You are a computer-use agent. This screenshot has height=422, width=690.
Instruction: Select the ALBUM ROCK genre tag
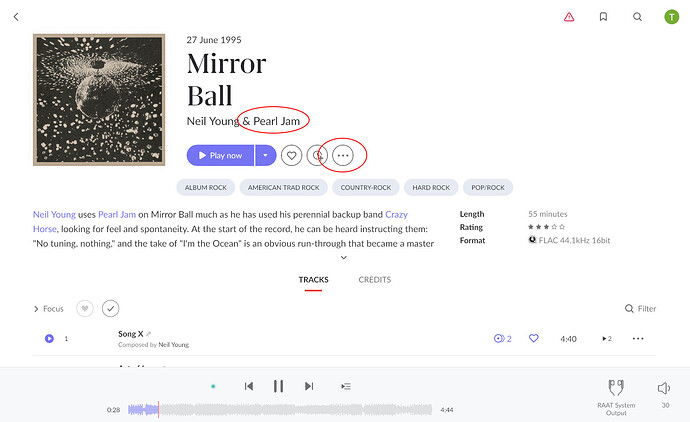click(206, 187)
